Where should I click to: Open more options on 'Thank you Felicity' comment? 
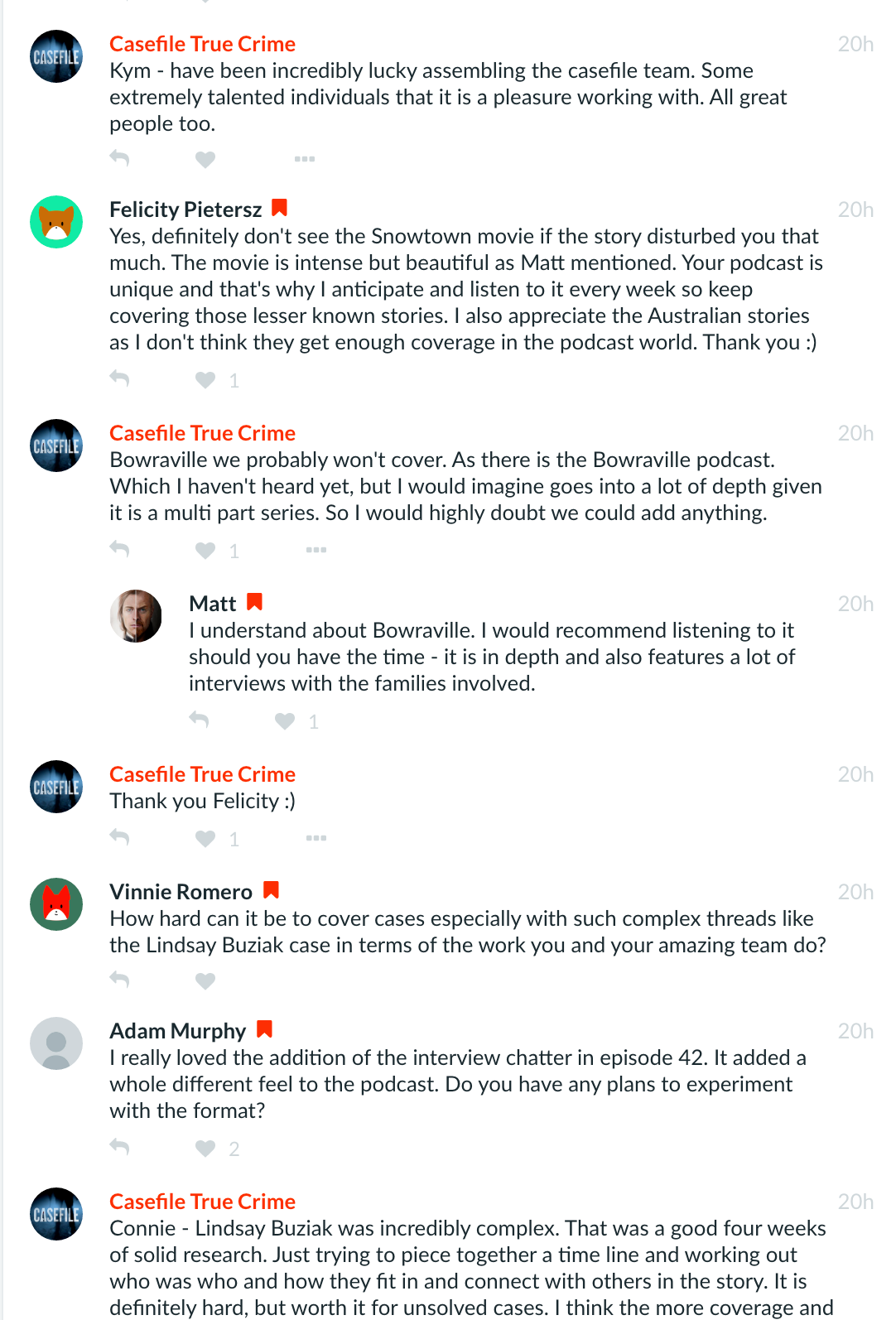[x=316, y=838]
